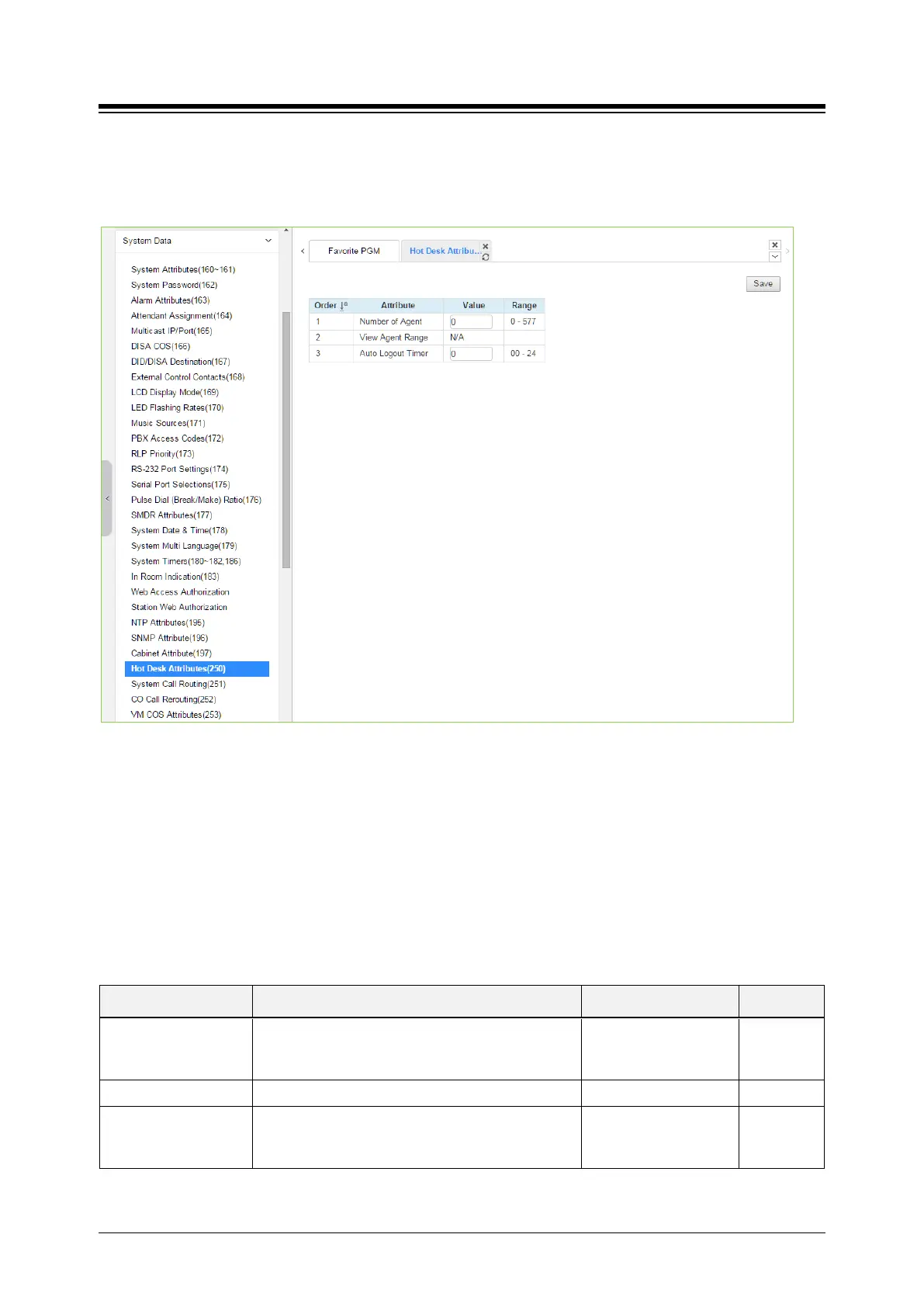This screenshot has width=924, height=1307.
Task: Close all tabs with top-right X icon
Action: click(x=774, y=245)
